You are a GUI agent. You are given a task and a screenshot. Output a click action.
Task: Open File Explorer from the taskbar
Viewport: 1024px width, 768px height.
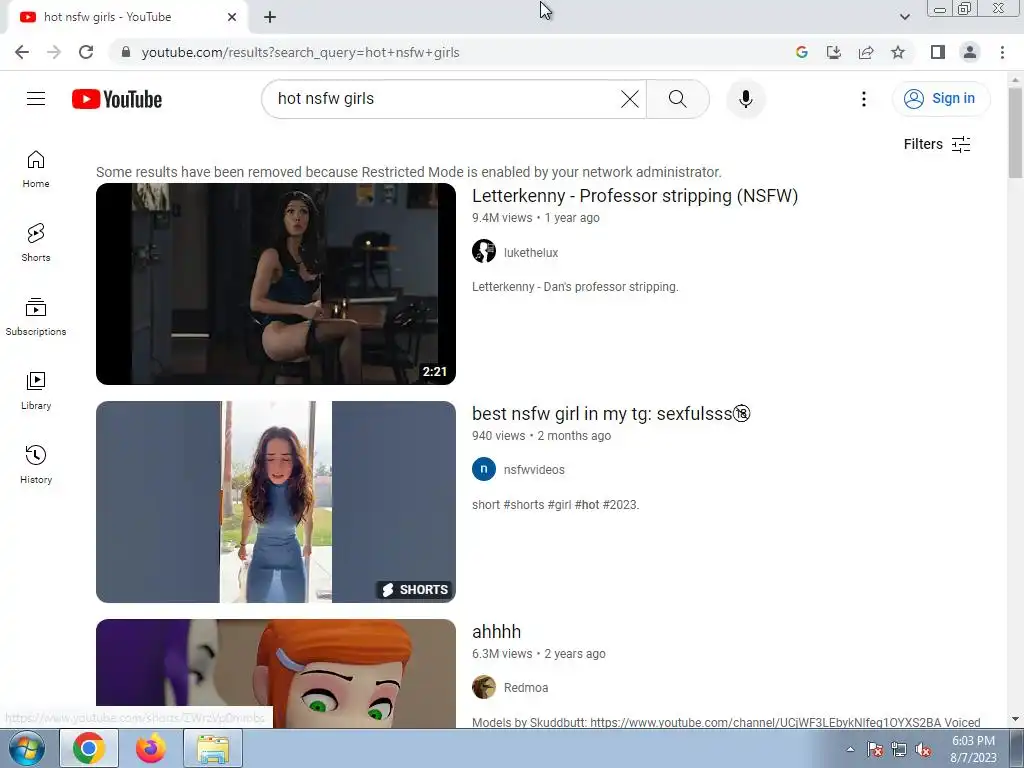(214, 748)
